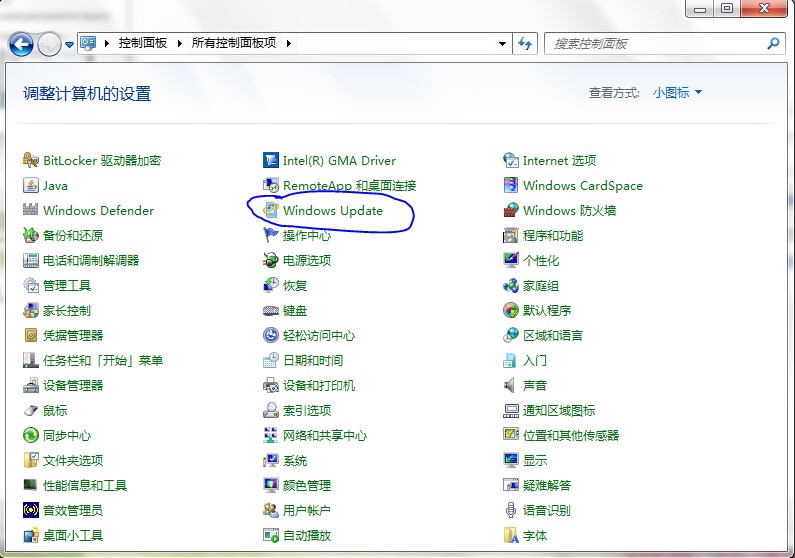This screenshot has height=558, width=795.
Task: Open BitLocker 驱动器加密 icon
Action: pos(30,161)
